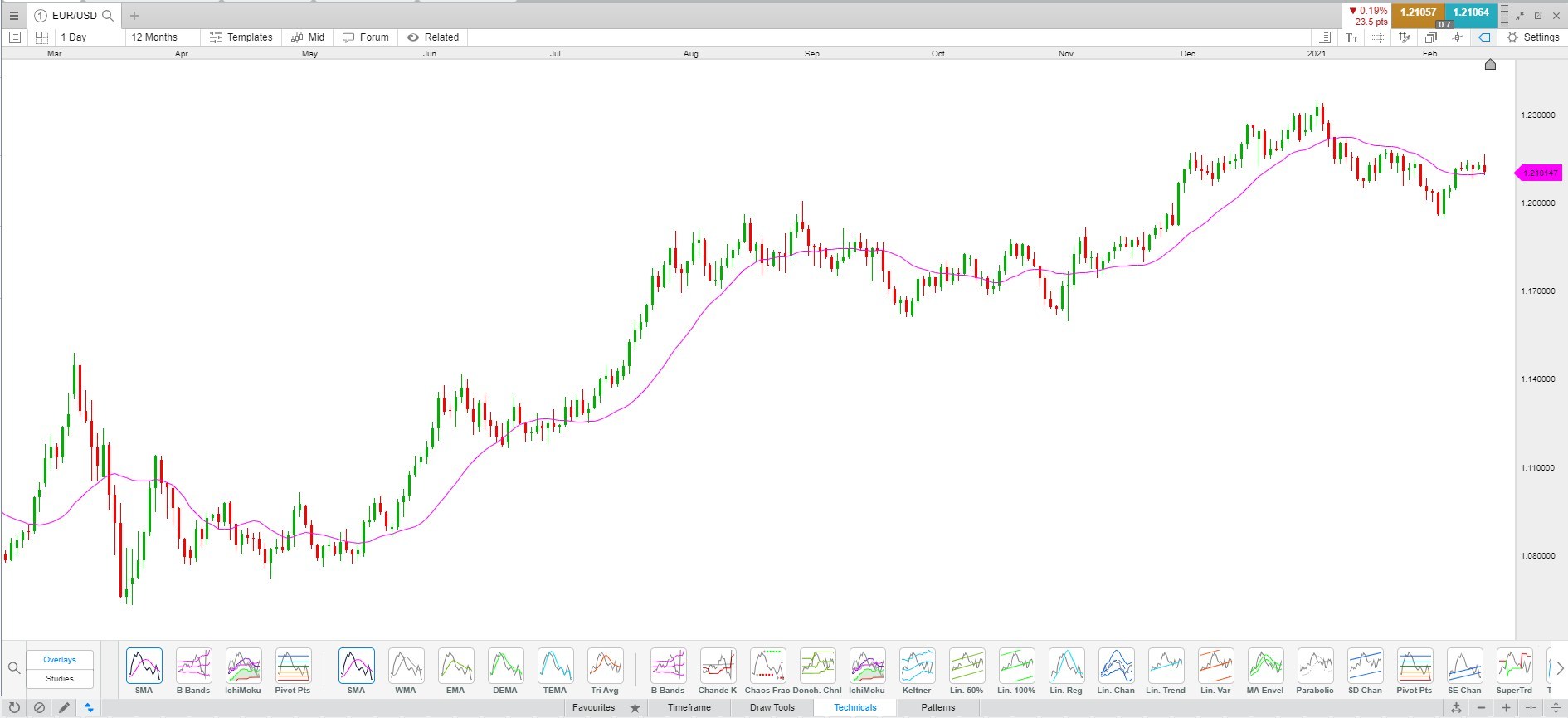Click the magenta SMA price label
1568x718 pixels.
1539,173
